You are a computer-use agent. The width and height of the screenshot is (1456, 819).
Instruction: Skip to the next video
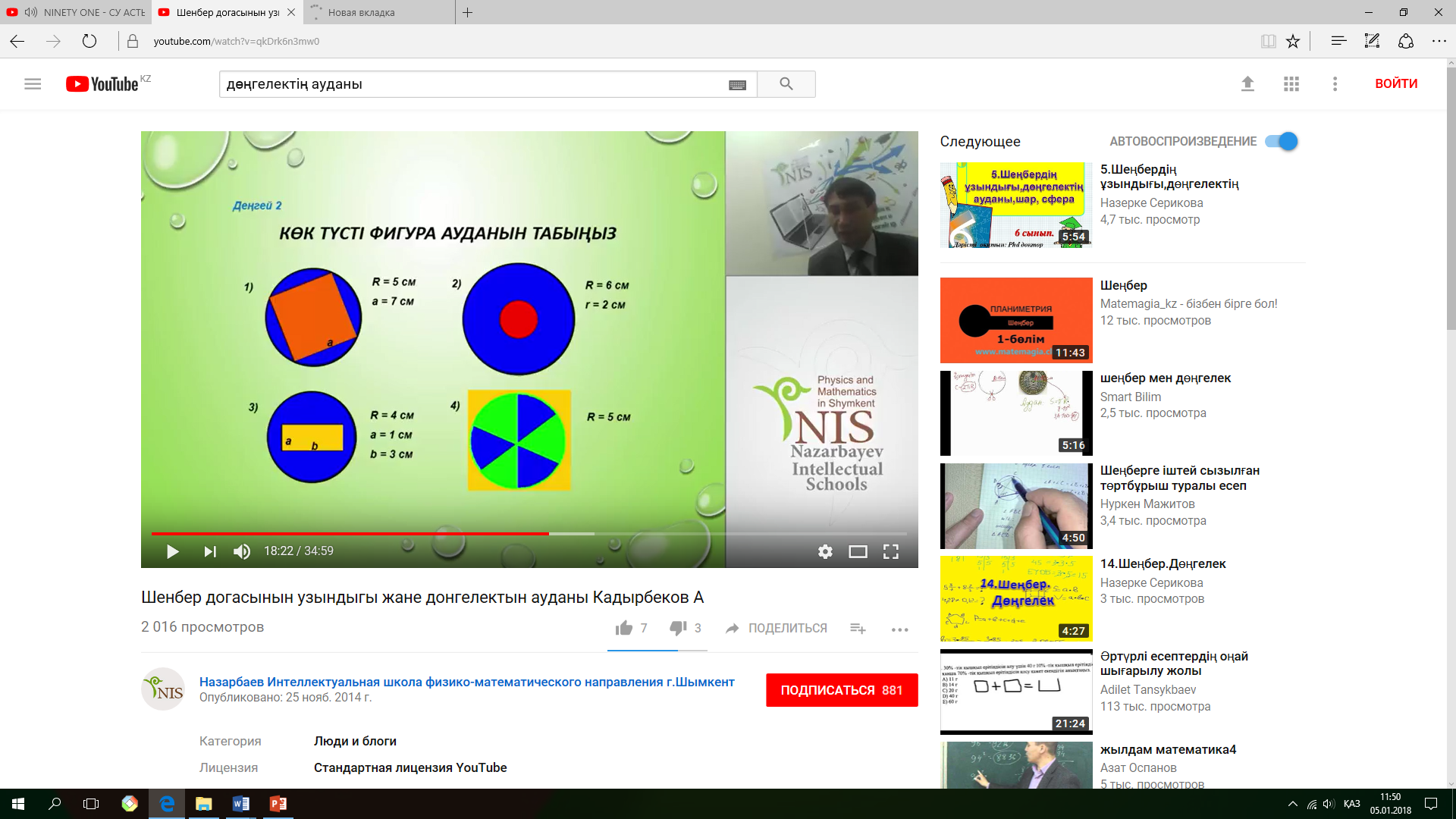click(210, 551)
